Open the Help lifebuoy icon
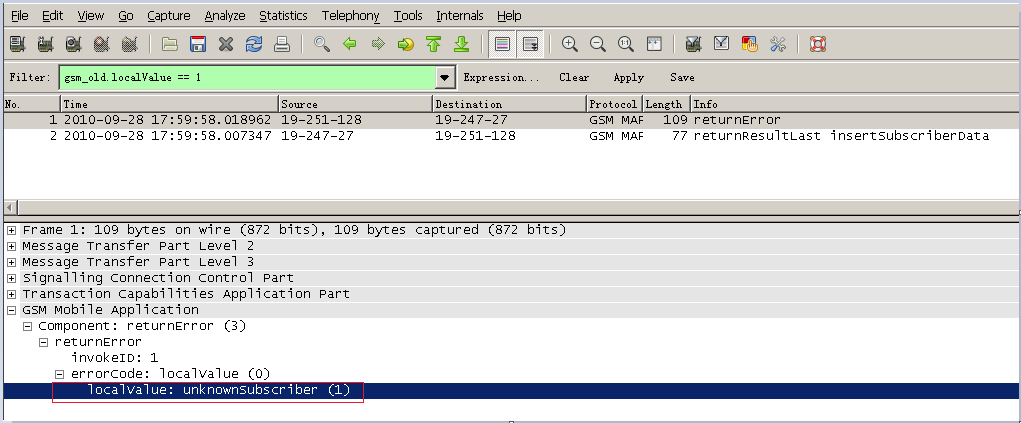This screenshot has height=423, width=1021. 817,44
